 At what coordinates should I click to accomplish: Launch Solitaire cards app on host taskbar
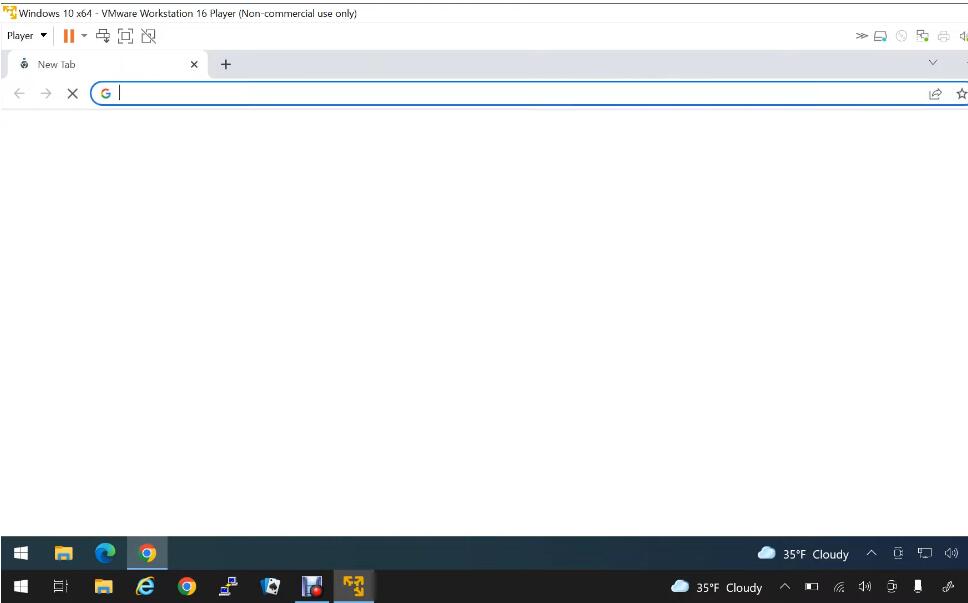coord(270,586)
